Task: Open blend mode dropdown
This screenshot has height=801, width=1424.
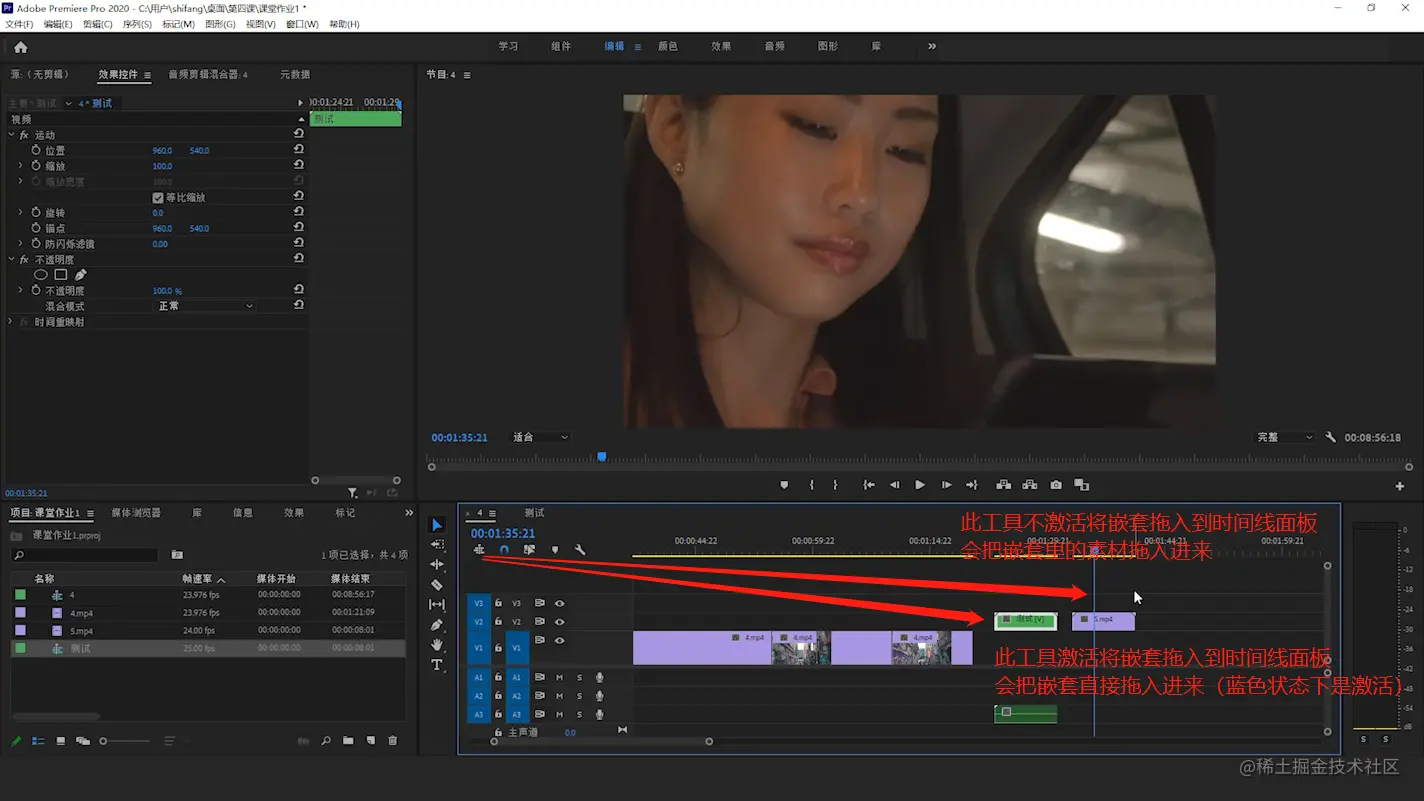Action: pos(205,306)
